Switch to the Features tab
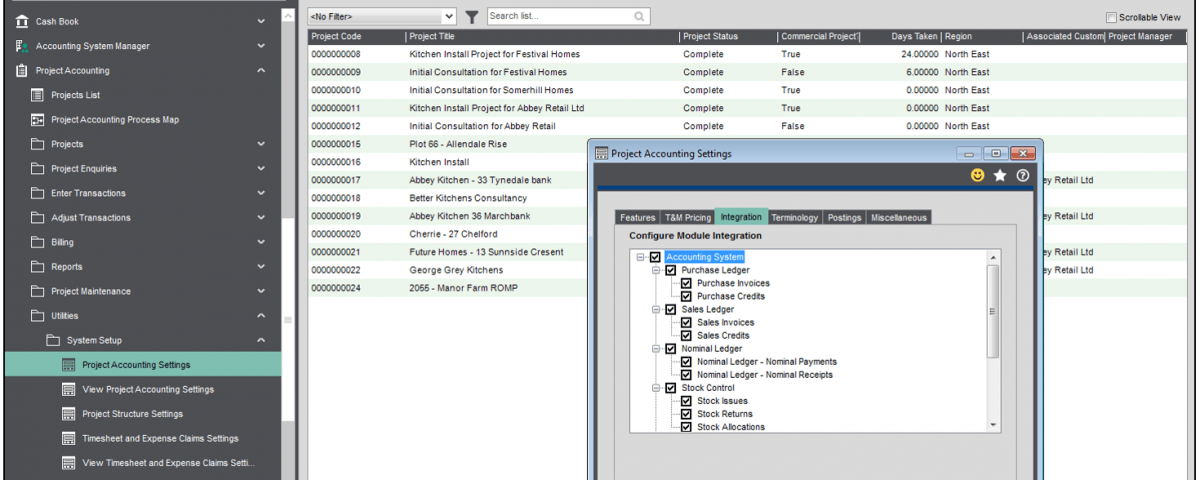The image size is (1200, 480). coord(637,217)
